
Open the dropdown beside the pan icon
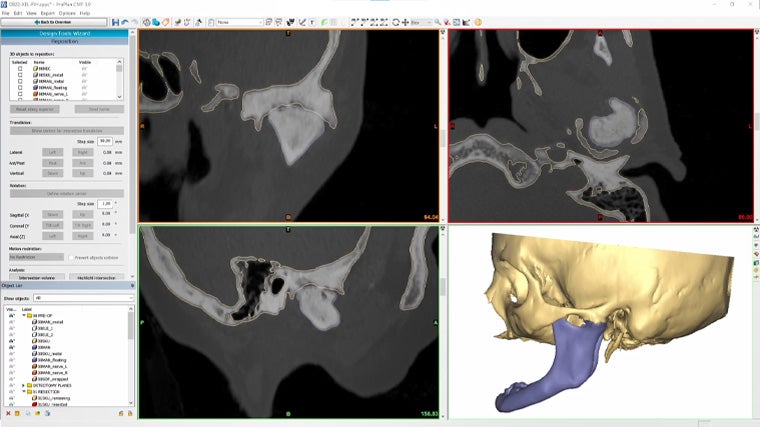421,22
